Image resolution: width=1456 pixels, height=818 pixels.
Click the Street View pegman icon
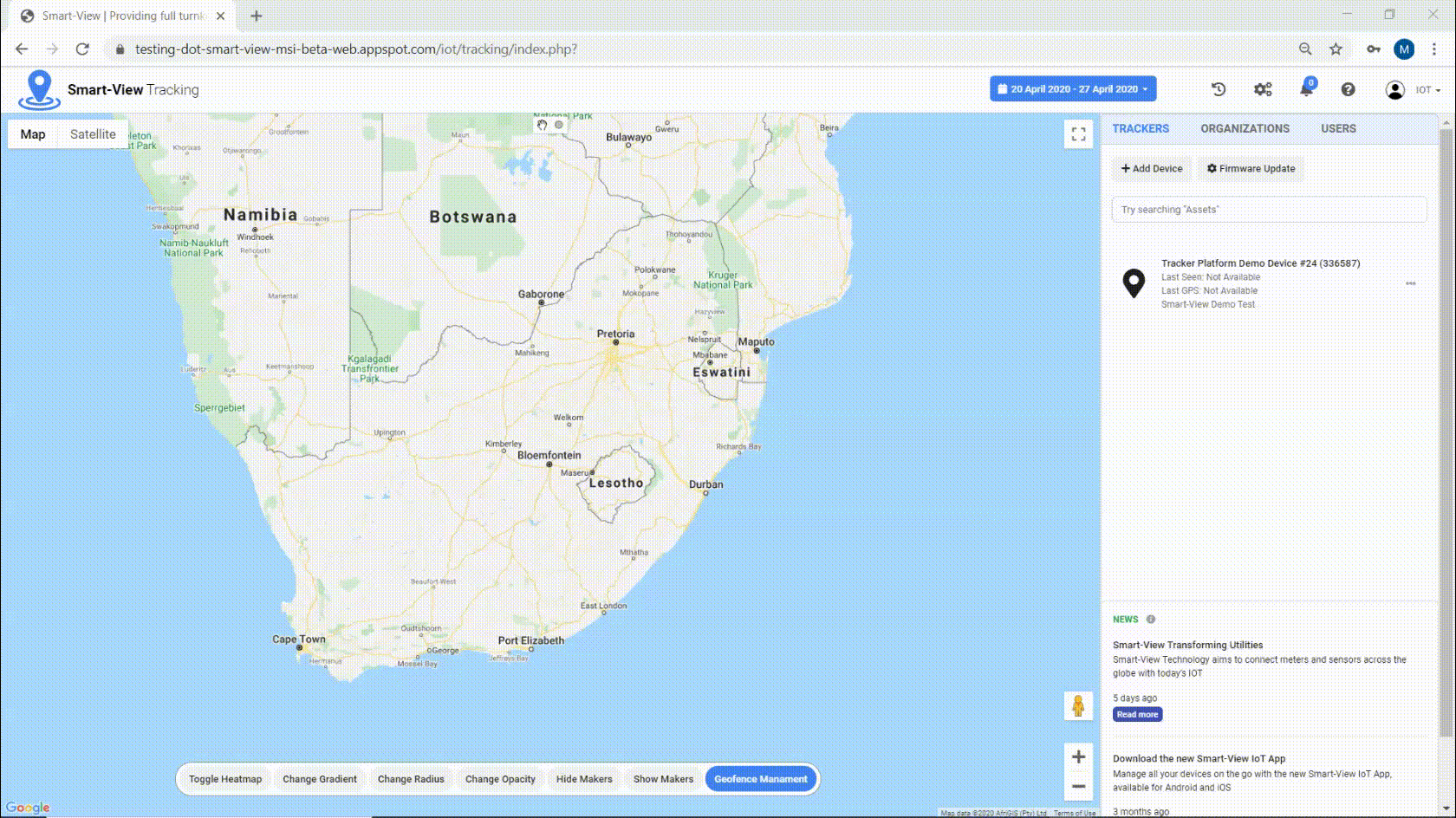1078,705
